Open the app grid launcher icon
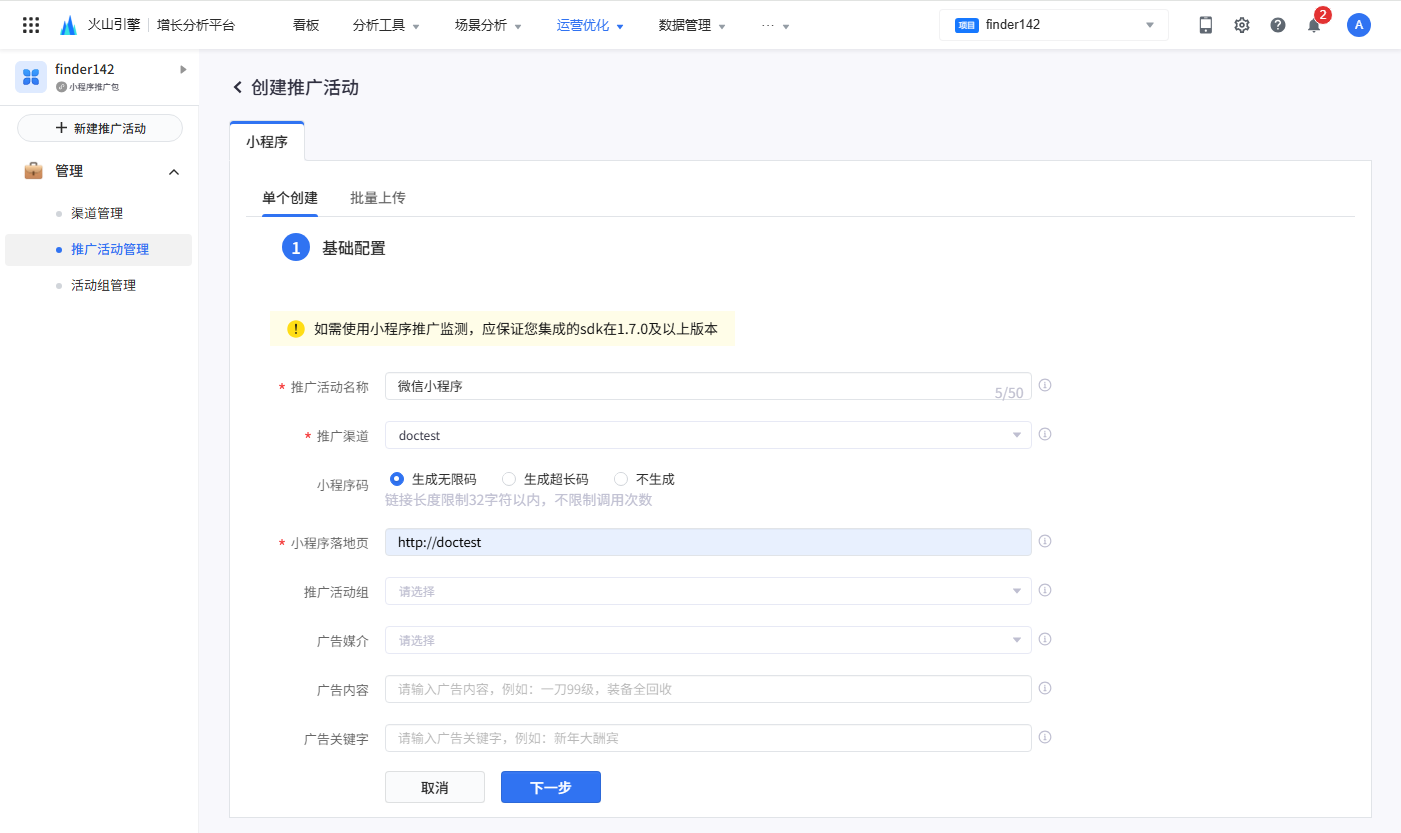This screenshot has width=1401, height=833. click(x=31, y=25)
